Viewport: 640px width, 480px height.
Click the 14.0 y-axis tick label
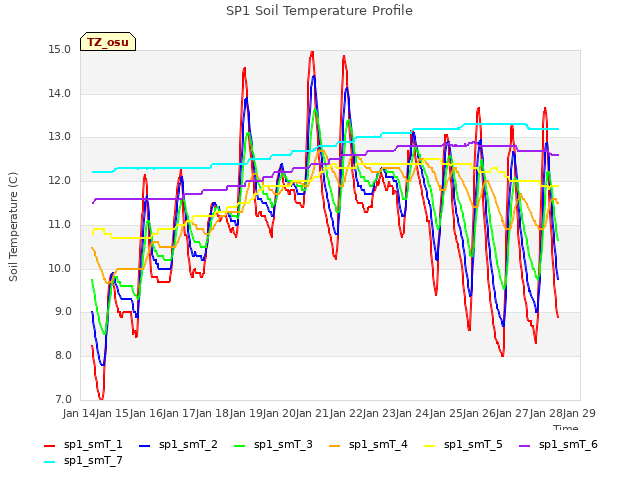60,93
